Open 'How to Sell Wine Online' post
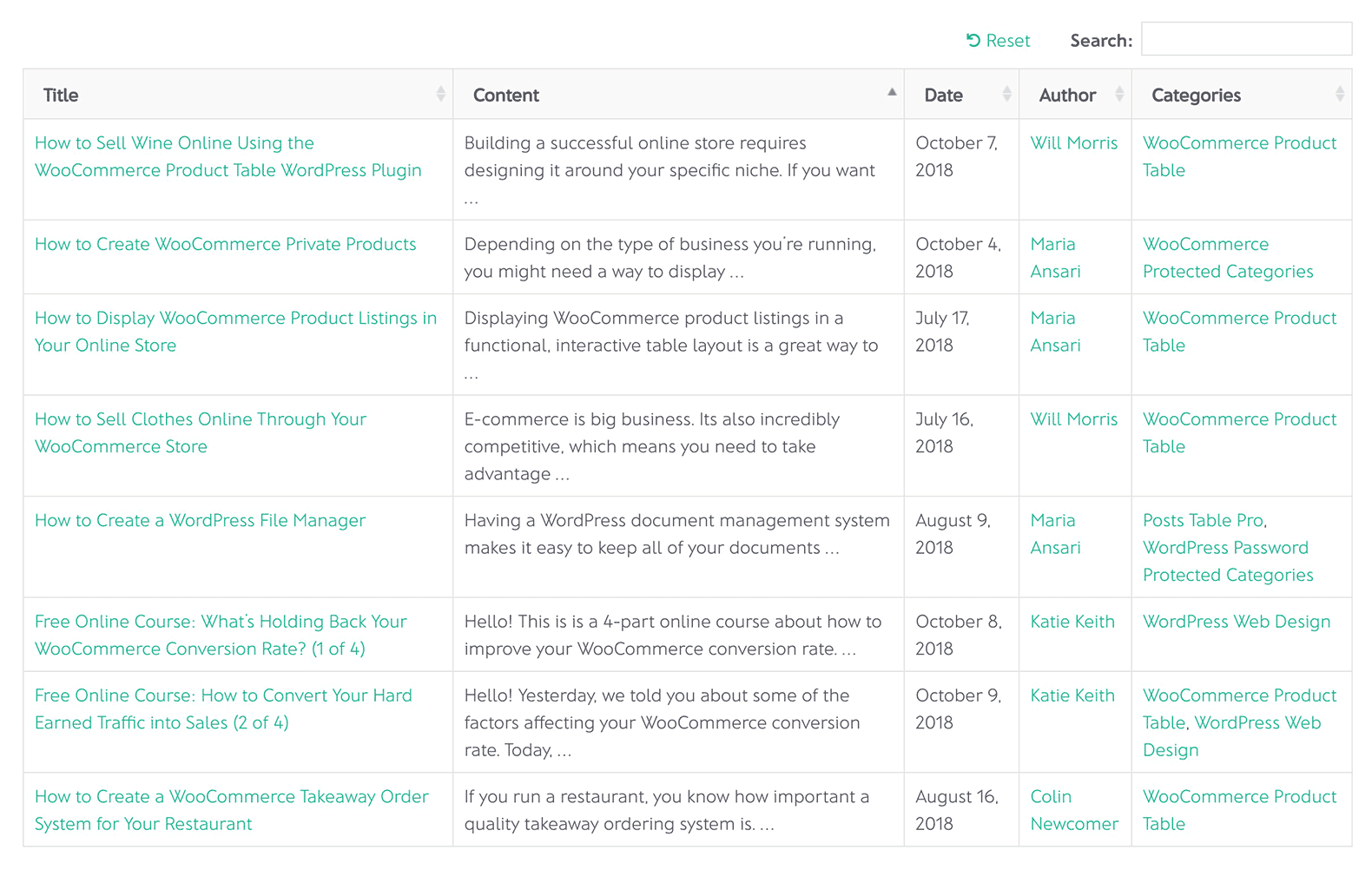The image size is (1372, 883). (228, 156)
